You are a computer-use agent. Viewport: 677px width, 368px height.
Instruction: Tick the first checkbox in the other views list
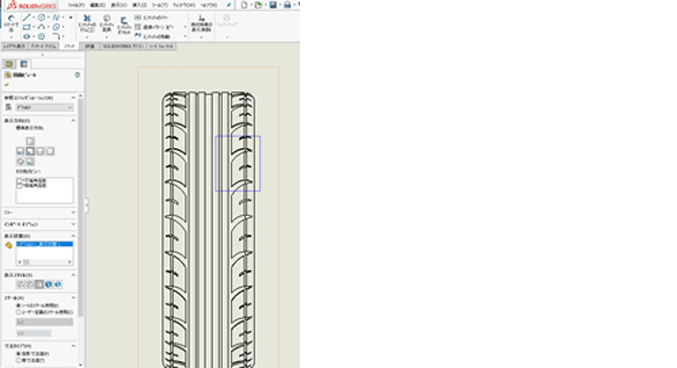[x=19, y=181]
